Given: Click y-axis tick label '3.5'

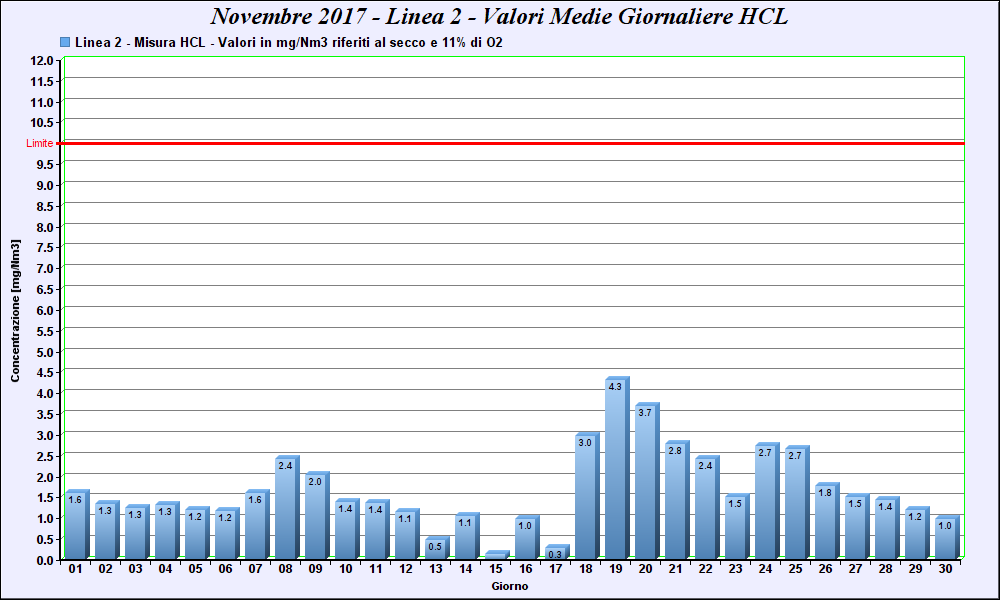Looking at the screenshot, I should click(x=44, y=415).
